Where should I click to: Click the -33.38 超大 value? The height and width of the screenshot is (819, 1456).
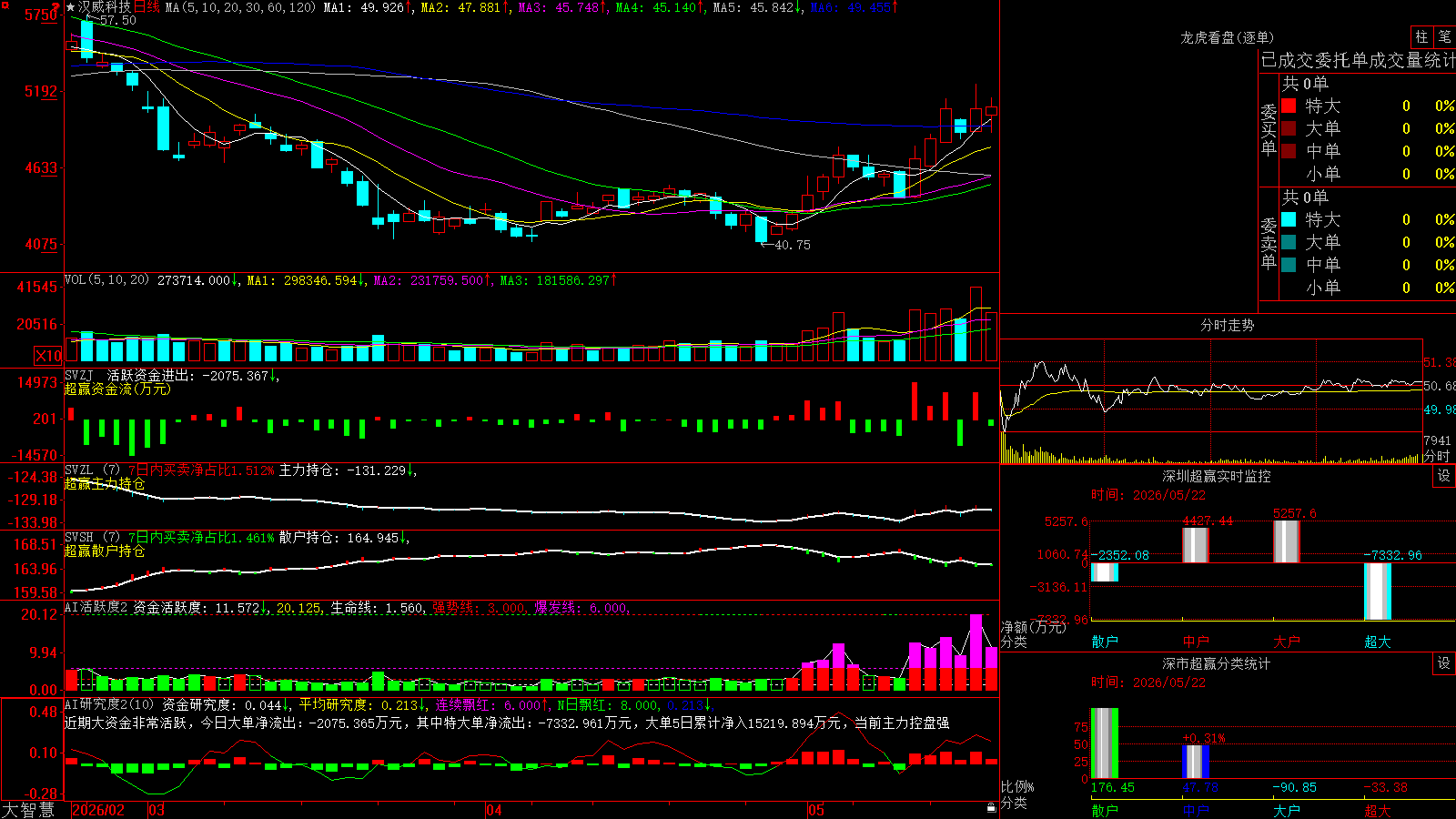(x=1386, y=787)
